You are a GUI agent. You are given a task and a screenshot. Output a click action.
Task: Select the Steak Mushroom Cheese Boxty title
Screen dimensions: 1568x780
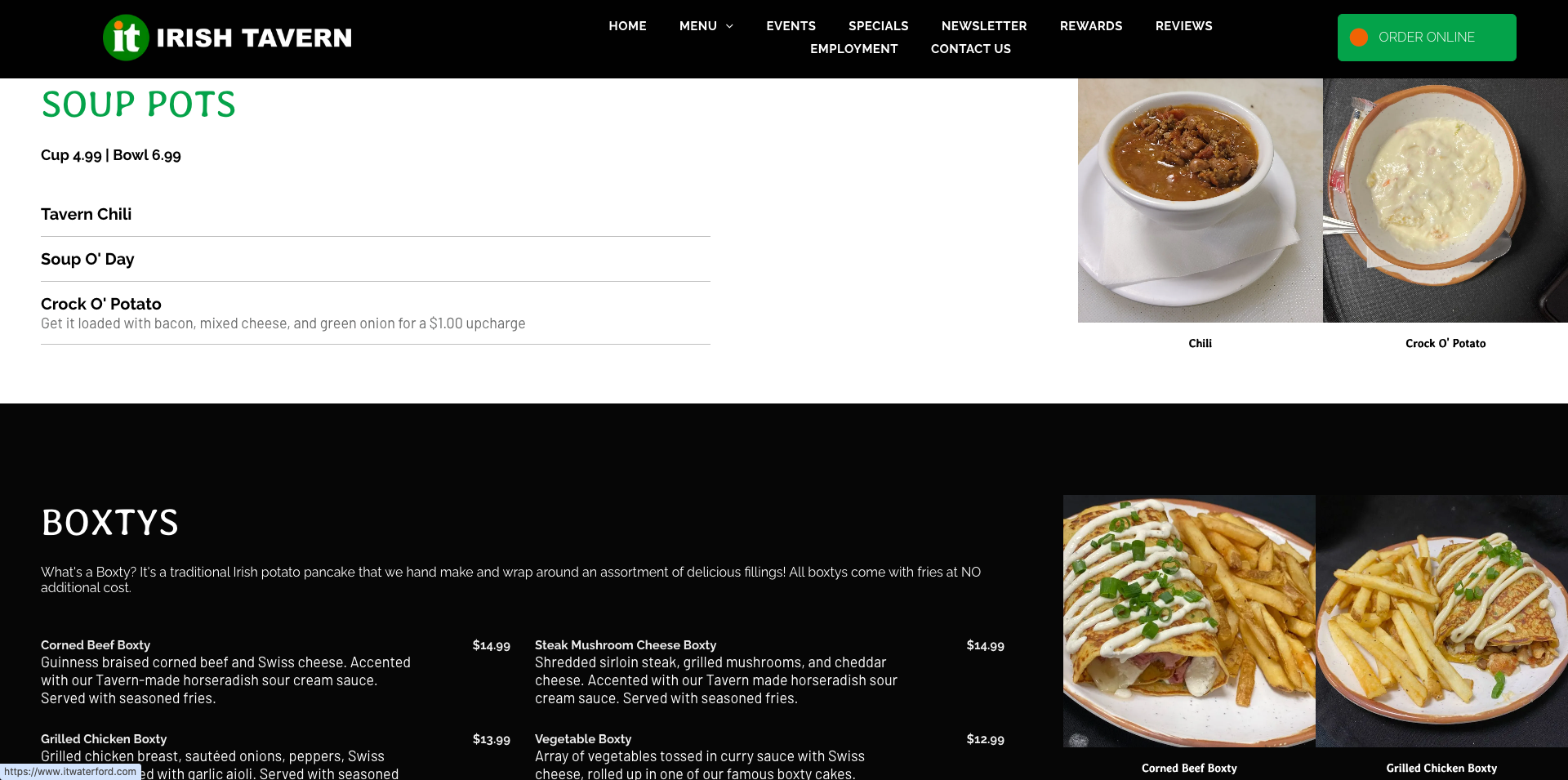pyautogui.click(x=626, y=645)
